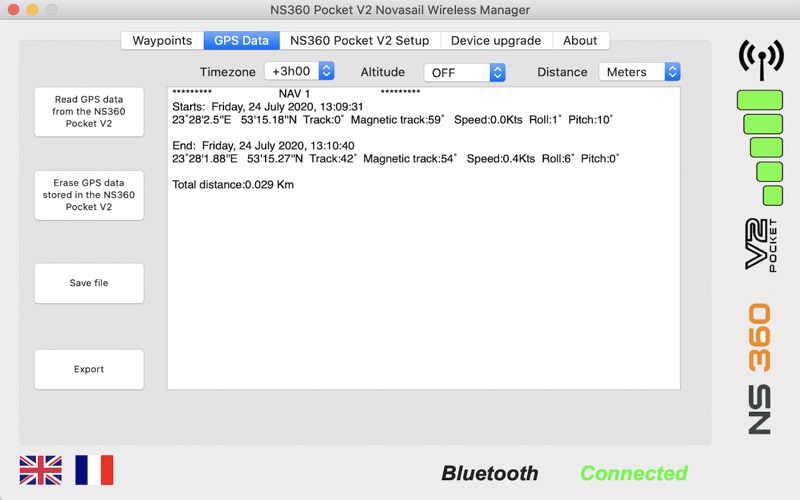The width and height of the screenshot is (800, 500).
Task: Expand the Altitude OFF dropdown
Action: 465,72
